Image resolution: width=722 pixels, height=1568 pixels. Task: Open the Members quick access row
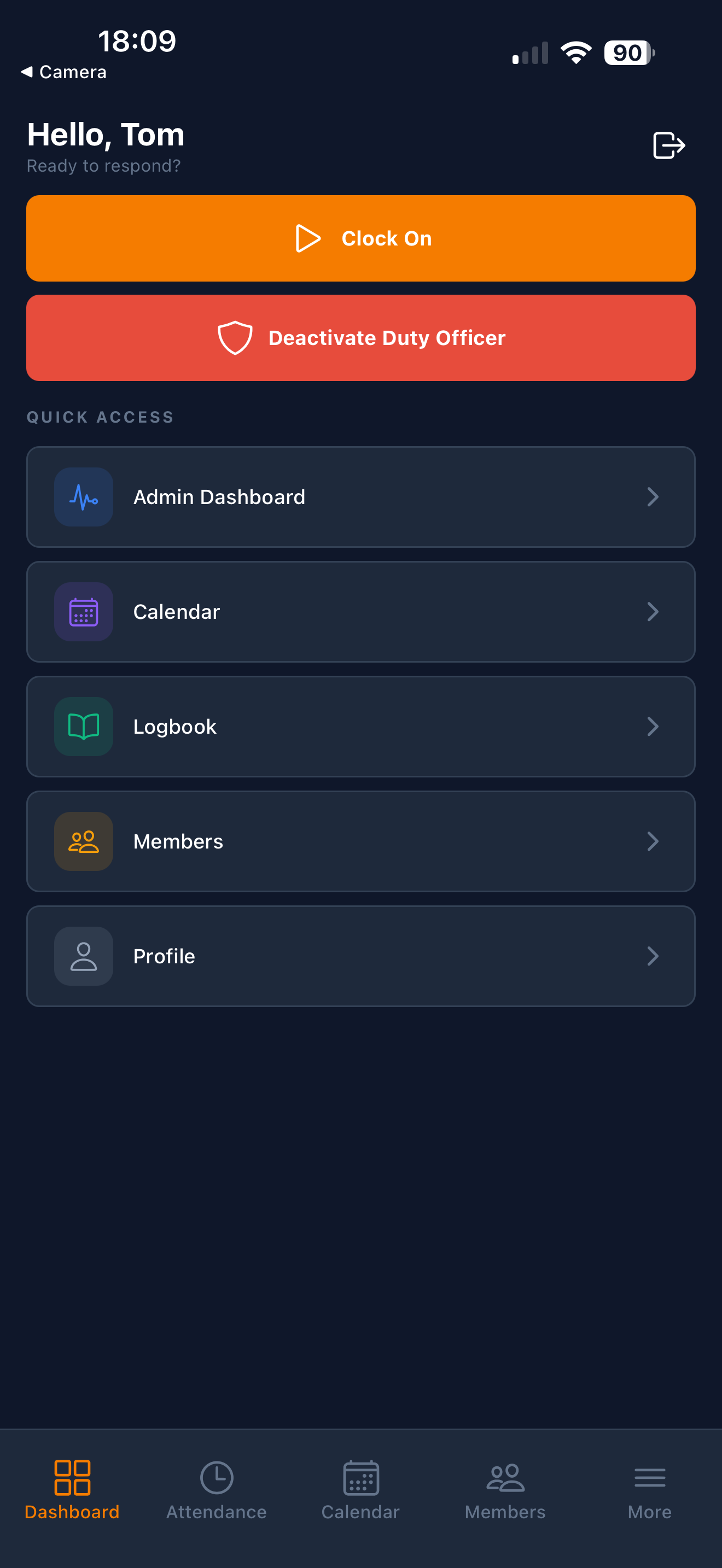pos(361,841)
